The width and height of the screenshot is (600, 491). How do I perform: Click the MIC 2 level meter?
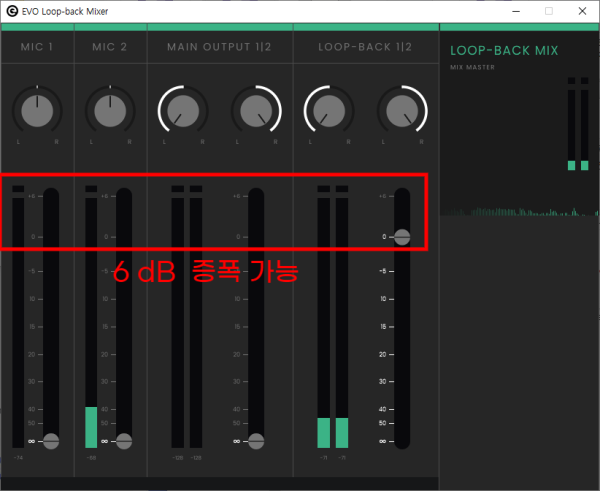[x=91, y=316]
